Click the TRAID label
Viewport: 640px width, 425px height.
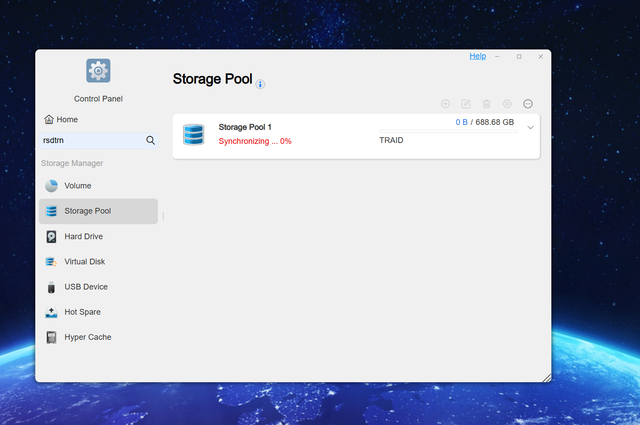[x=391, y=140]
